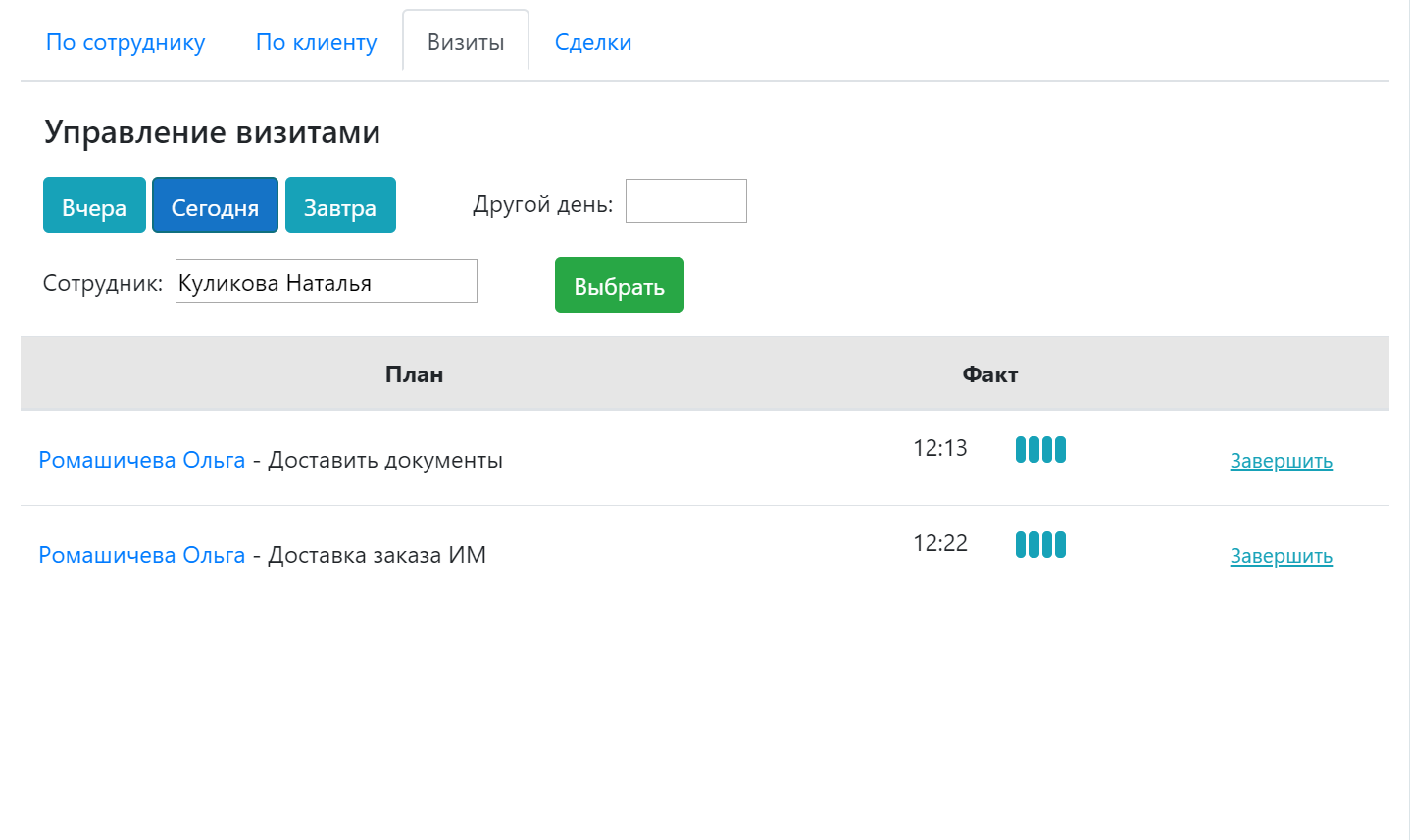
Task: Switch to the По клиенту tab
Action: pyautogui.click(x=316, y=43)
